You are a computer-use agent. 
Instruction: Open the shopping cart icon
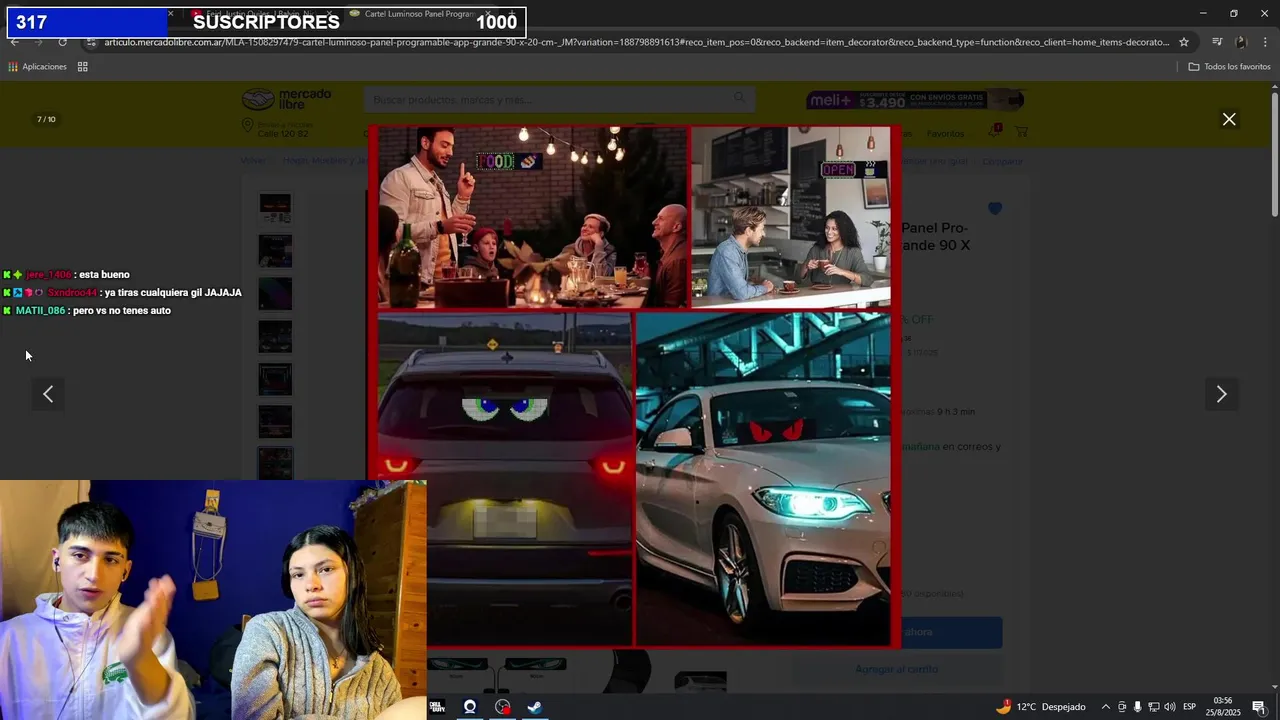click(1021, 132)
